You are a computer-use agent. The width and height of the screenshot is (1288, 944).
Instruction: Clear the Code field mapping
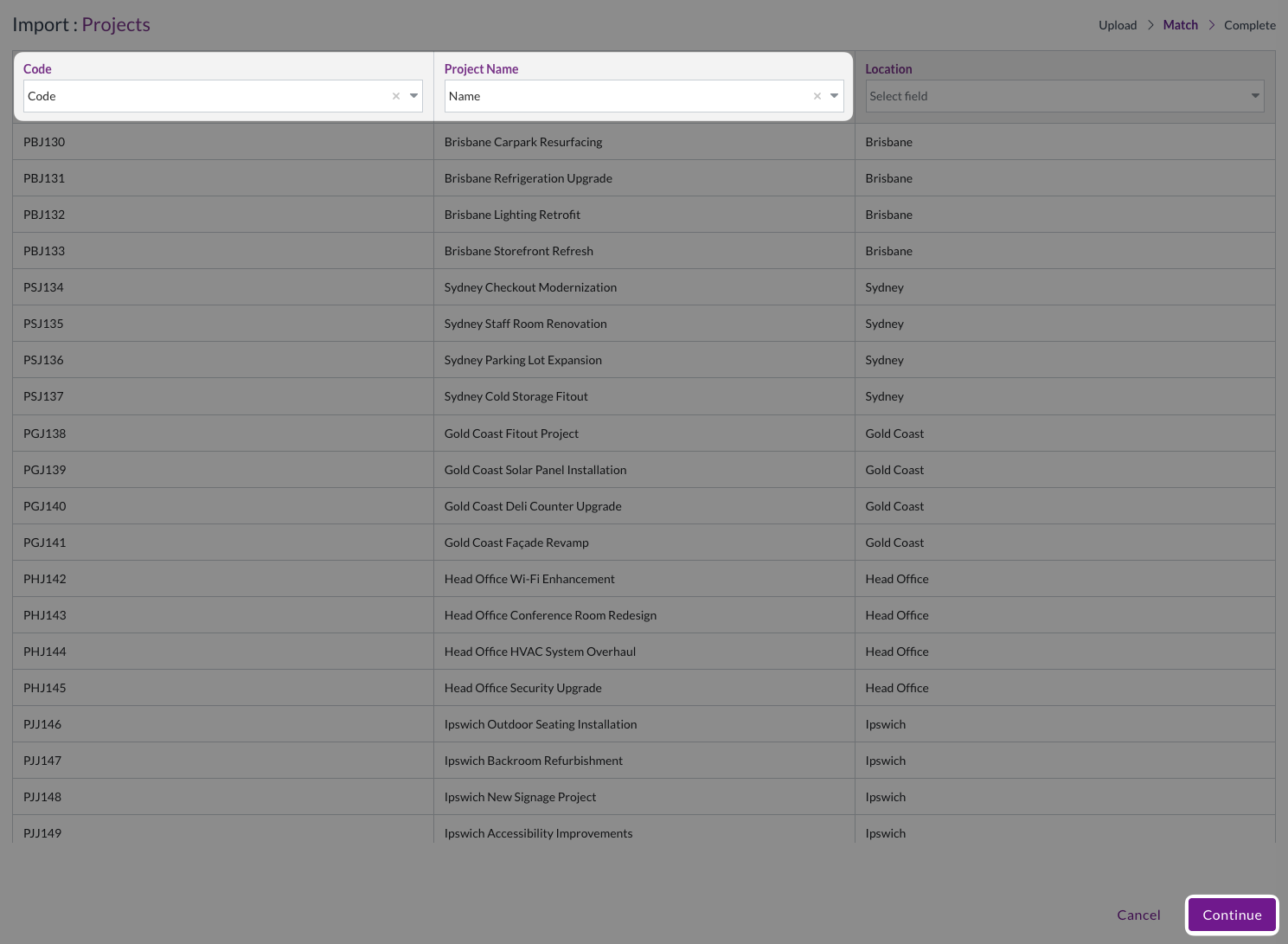(x=396, y=96)
